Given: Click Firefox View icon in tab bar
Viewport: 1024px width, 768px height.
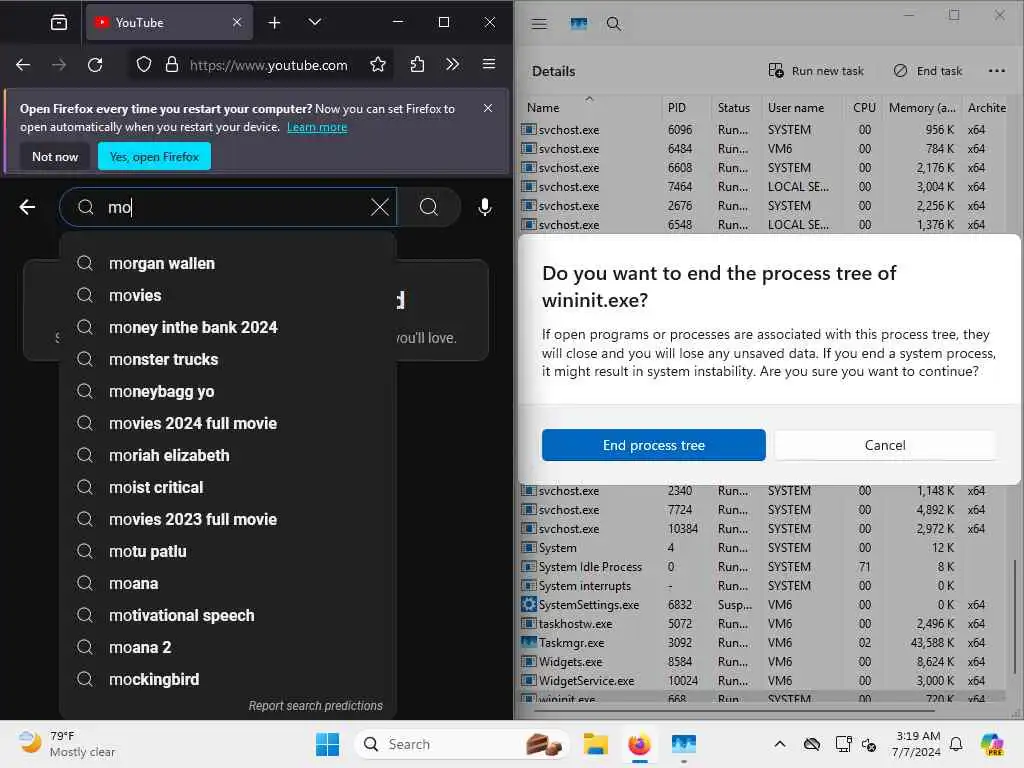Looking at the screenshot, I should [59, 23].
